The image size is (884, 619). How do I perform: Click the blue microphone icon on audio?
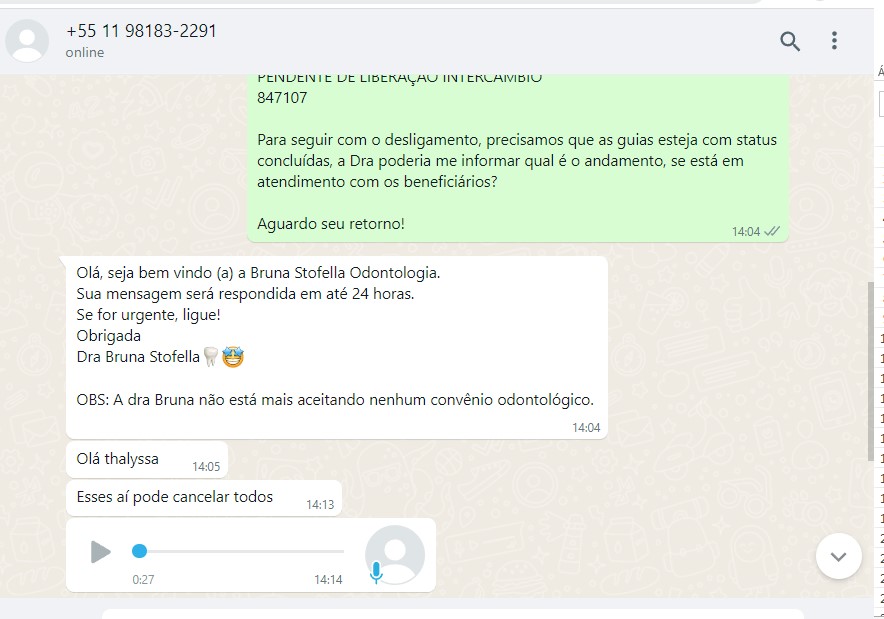click(x=376, y=573)
